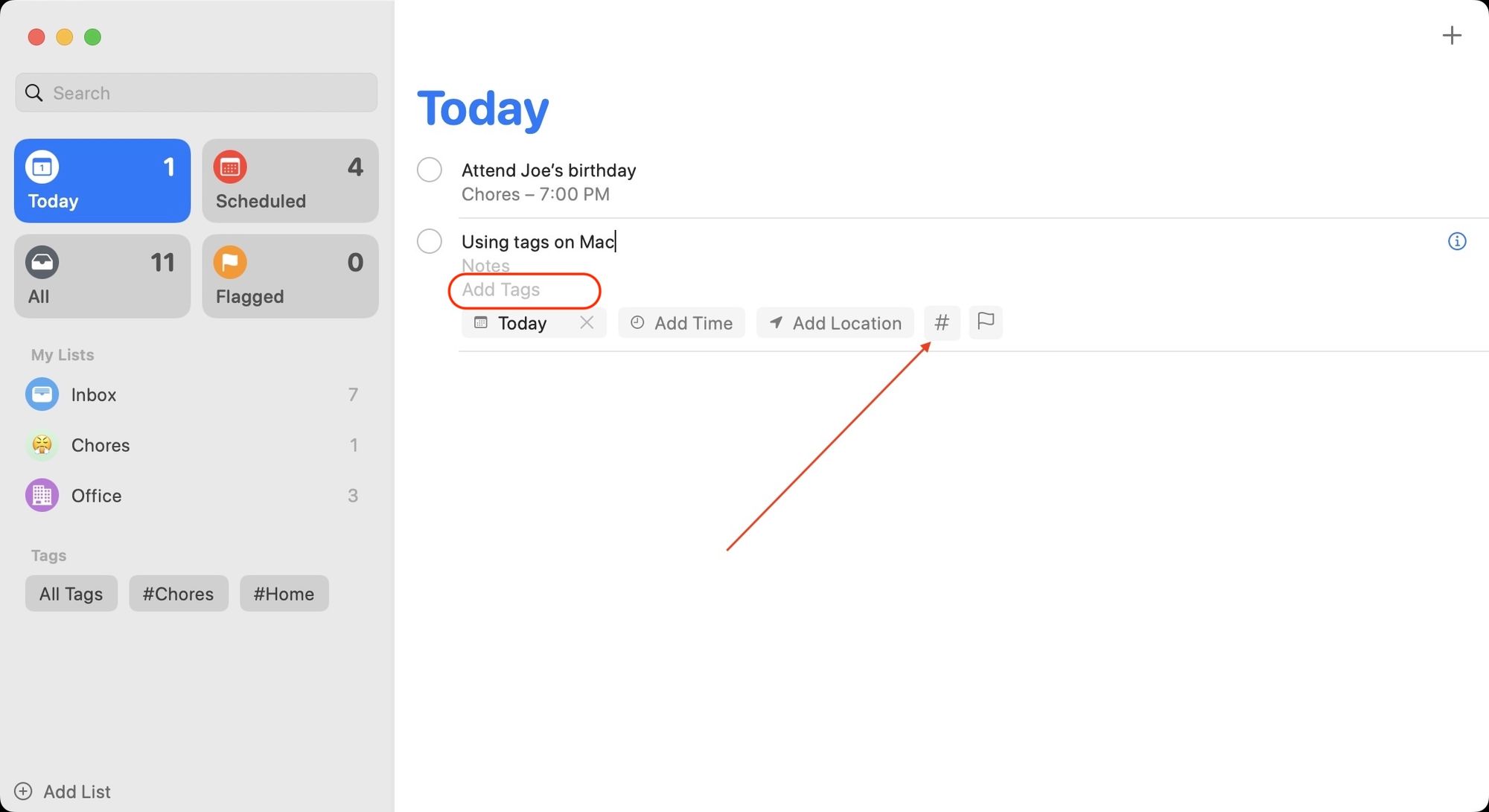
Task: Select the Chores list emoji icon
Action: coord(42,445)
